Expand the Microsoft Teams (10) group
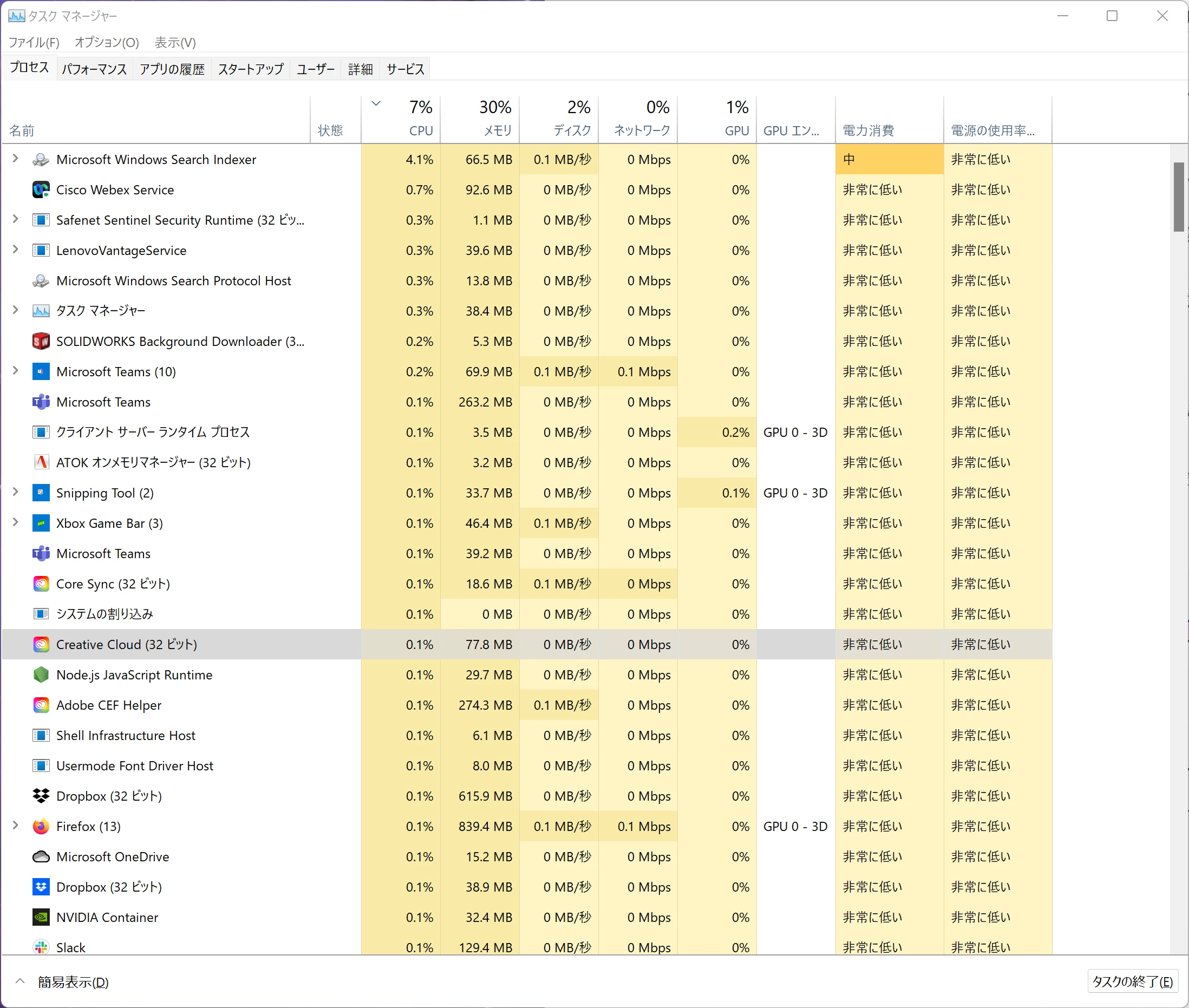1189x1008 pixels. pyautogui.click(x=15, y=371)
